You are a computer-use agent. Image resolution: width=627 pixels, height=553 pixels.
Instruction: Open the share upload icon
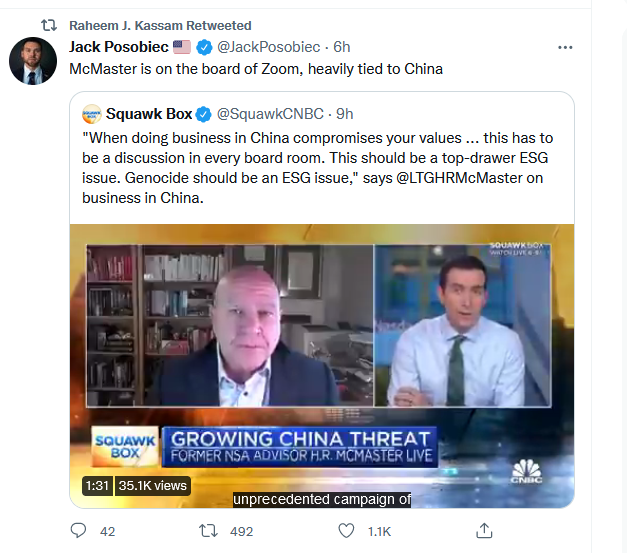tap(484, 531)
